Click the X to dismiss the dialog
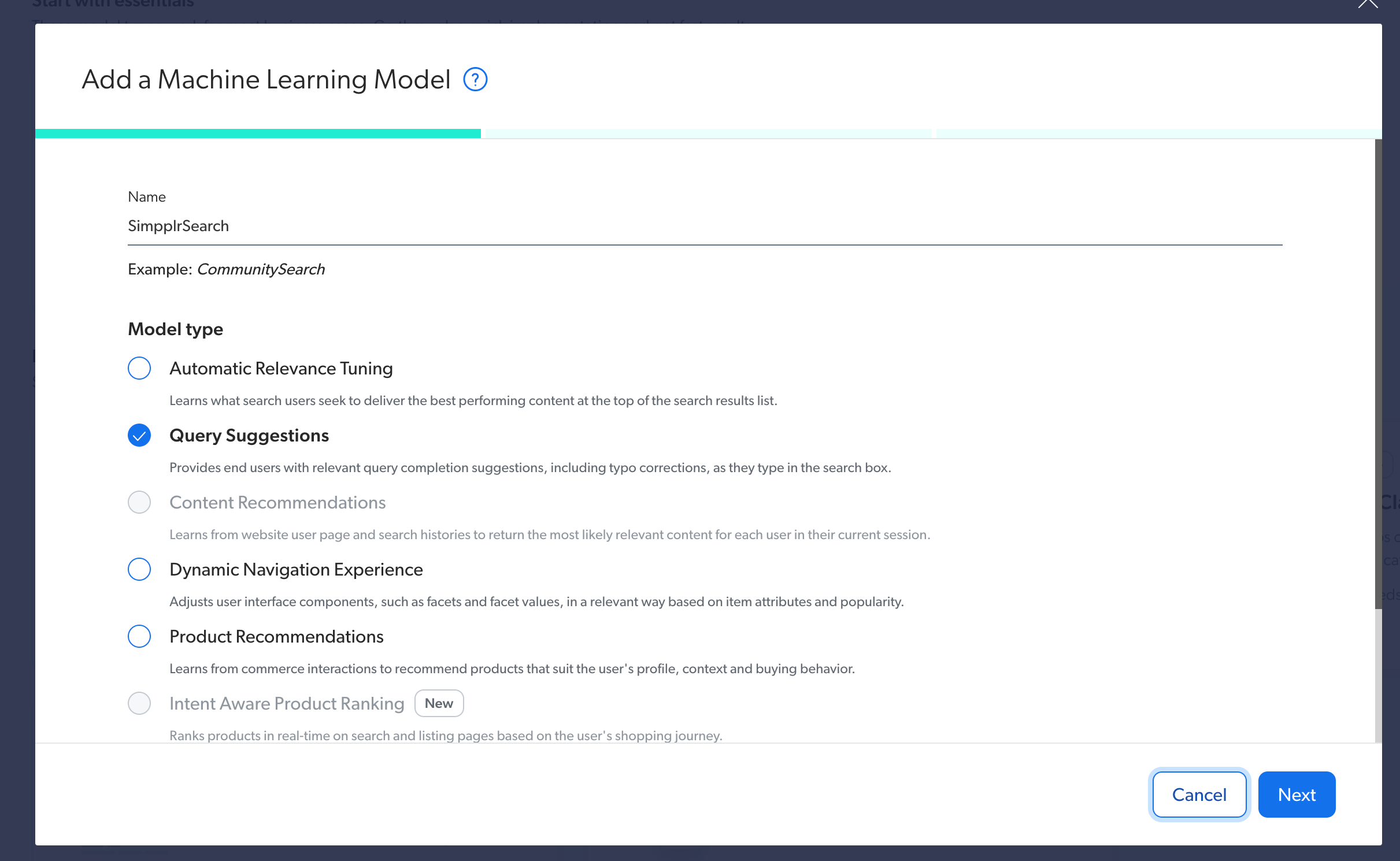 click(1368, 4)
